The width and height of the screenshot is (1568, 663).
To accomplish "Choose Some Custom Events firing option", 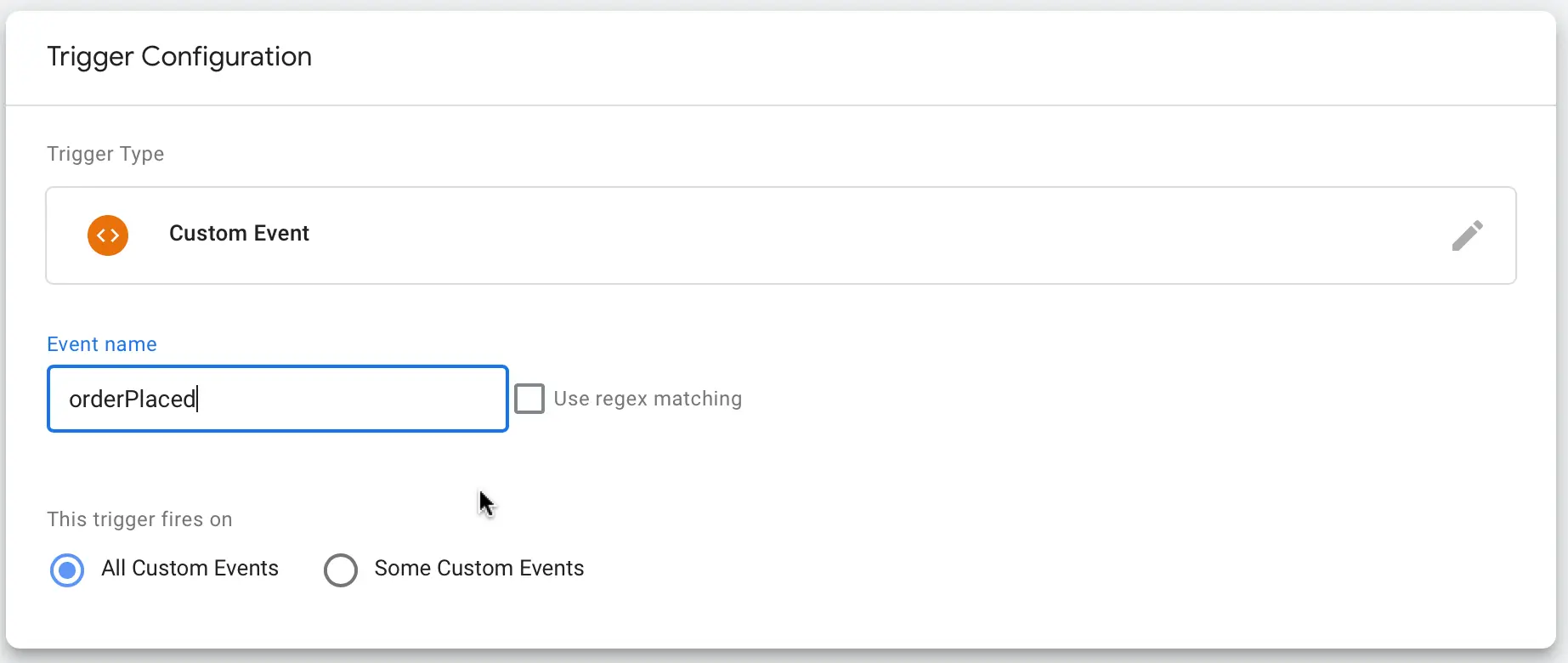I will (x=341, y=569).
